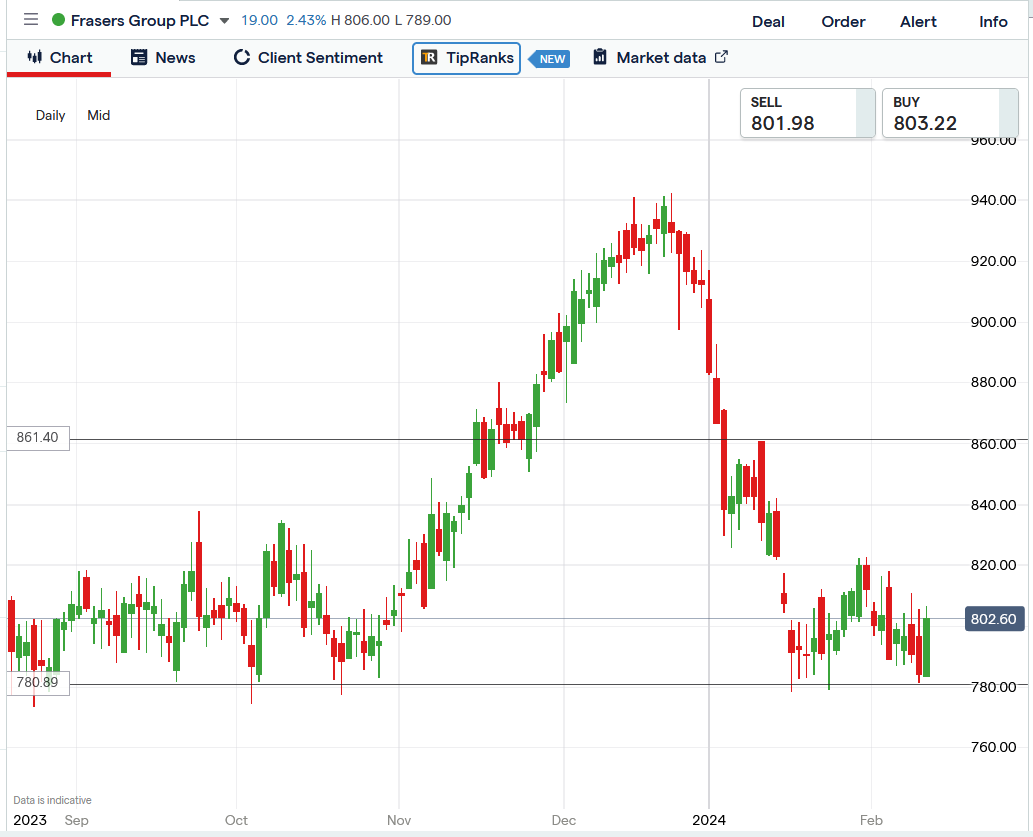This screenshot has height=837, width=1033.
Task: Click the SELL 801.98 price button
Action: [807, 113]
